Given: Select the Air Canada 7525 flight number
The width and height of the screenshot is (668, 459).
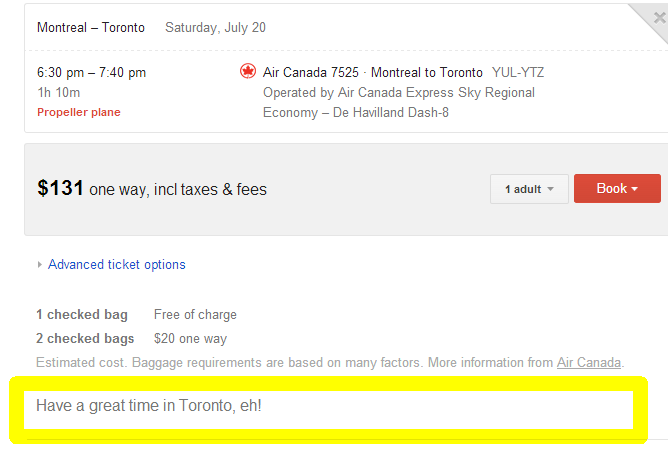Looking at the screenshot, I should pos(311,72).
